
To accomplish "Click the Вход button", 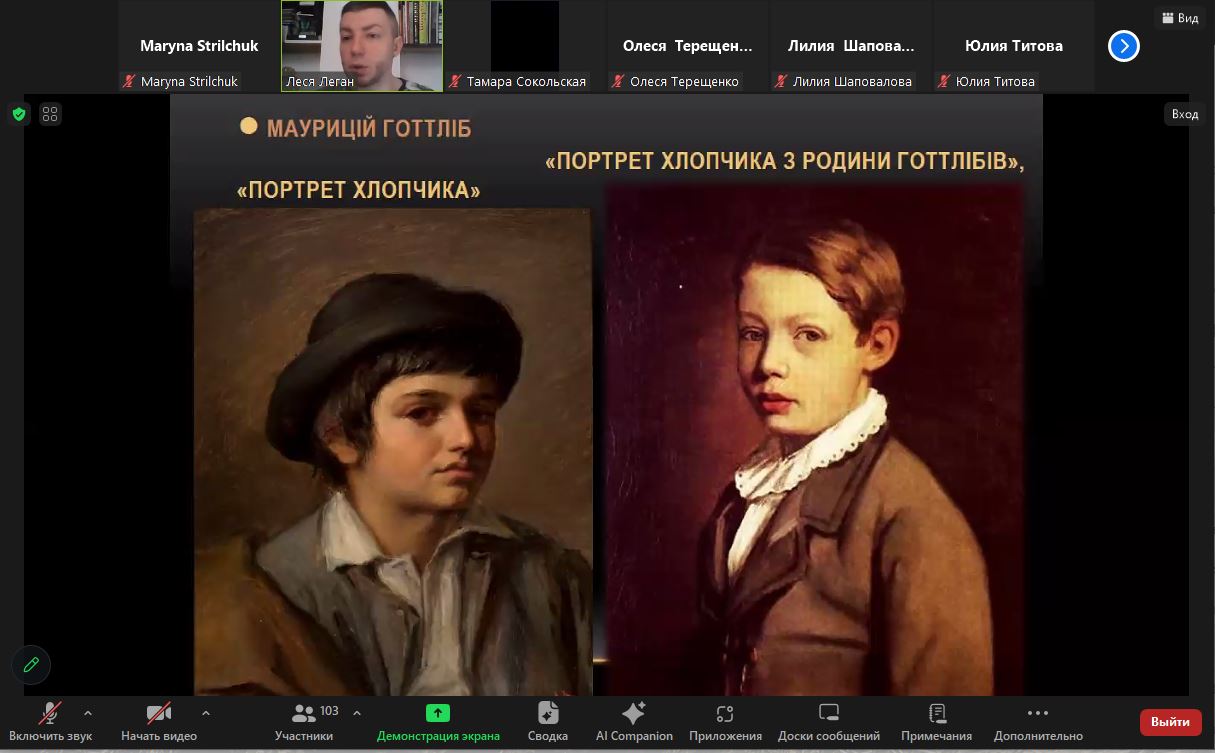I will (1185, 114).
